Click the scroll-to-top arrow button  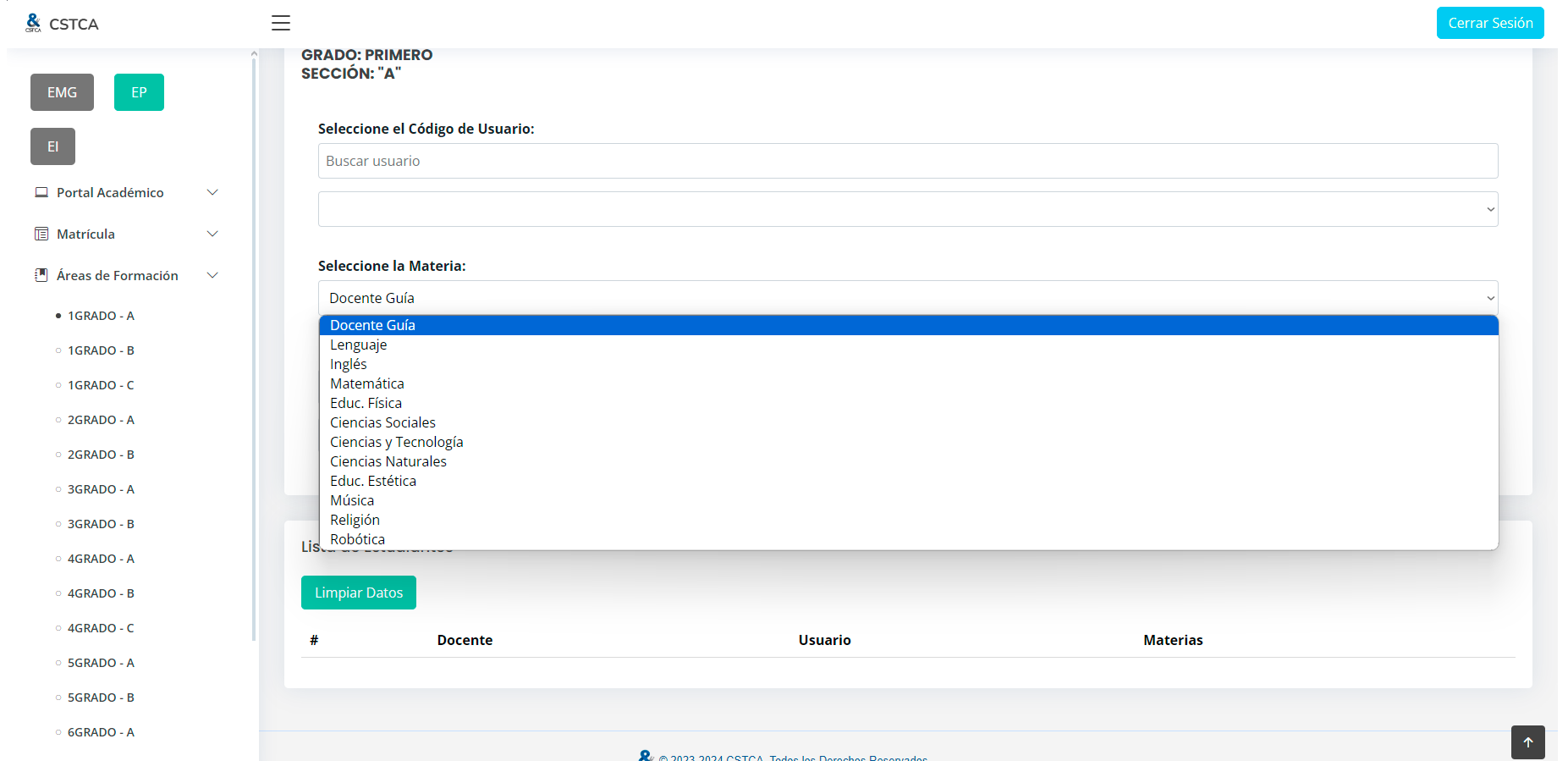pos(1527,742)
